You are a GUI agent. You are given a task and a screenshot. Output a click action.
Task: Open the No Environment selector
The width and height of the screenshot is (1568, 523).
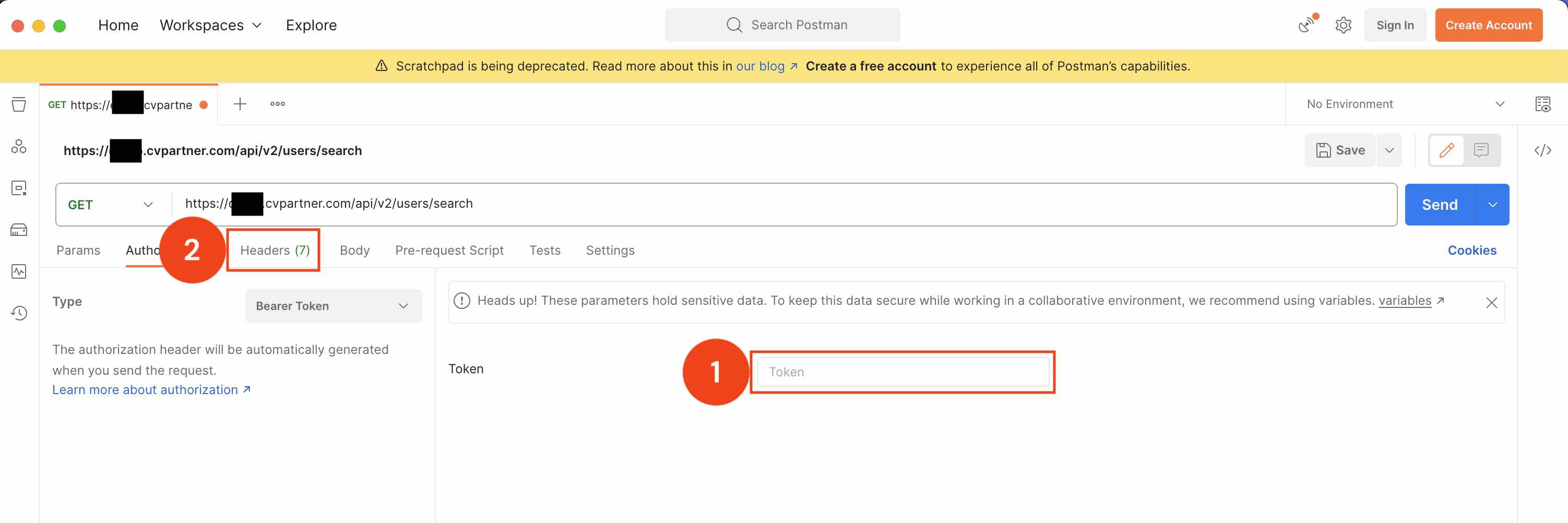tap(1406, 104)
